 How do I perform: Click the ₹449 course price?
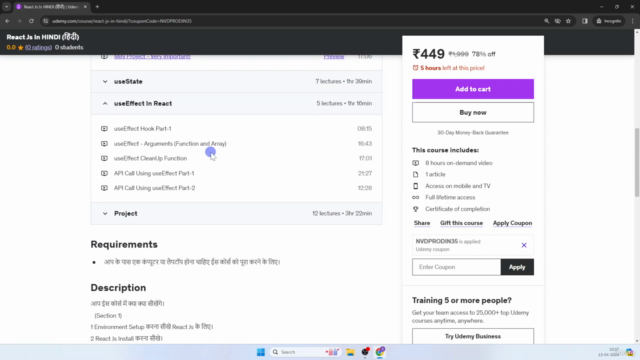(x=428, y=54)
